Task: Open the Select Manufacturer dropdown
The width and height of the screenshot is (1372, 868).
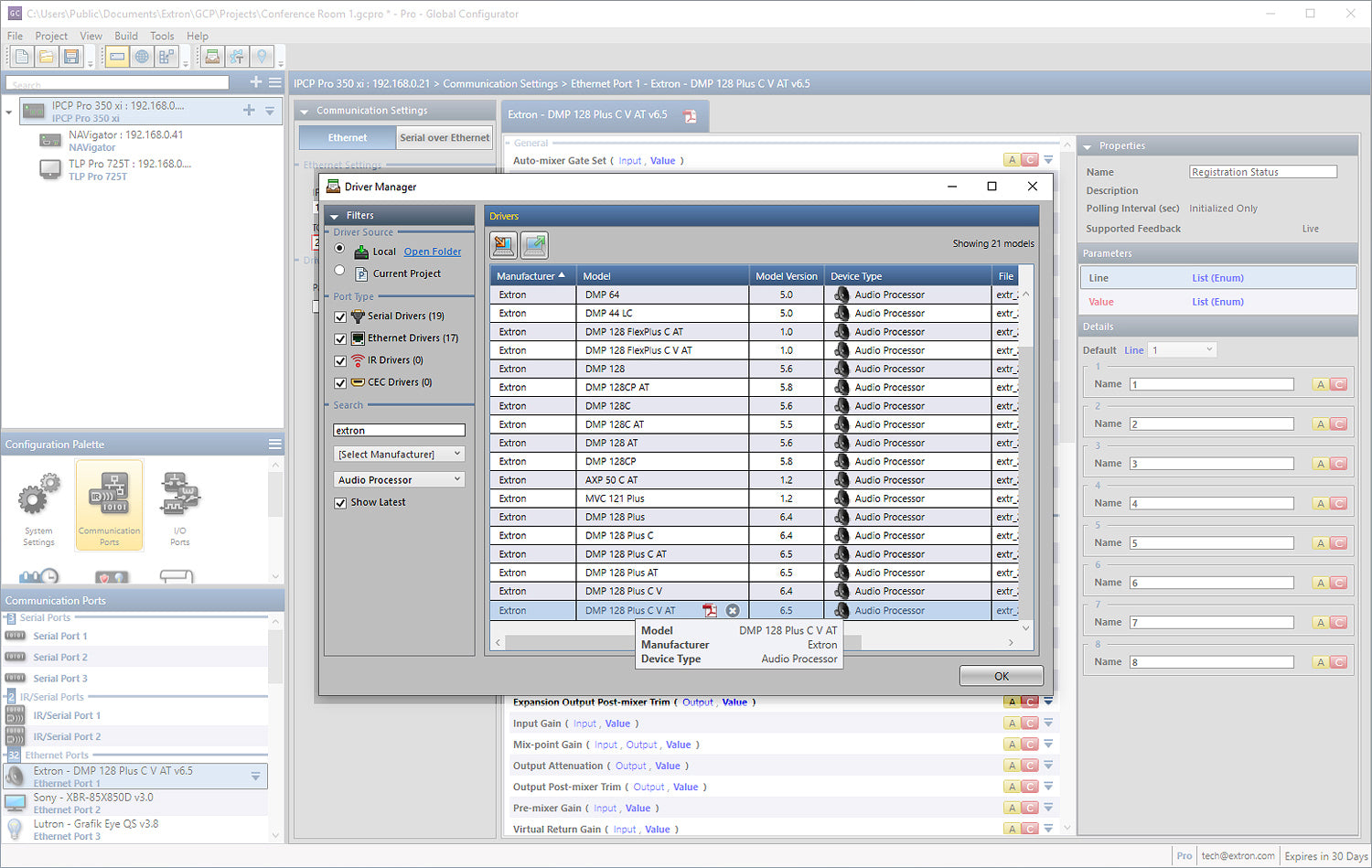Action: [x=399, y=454]
